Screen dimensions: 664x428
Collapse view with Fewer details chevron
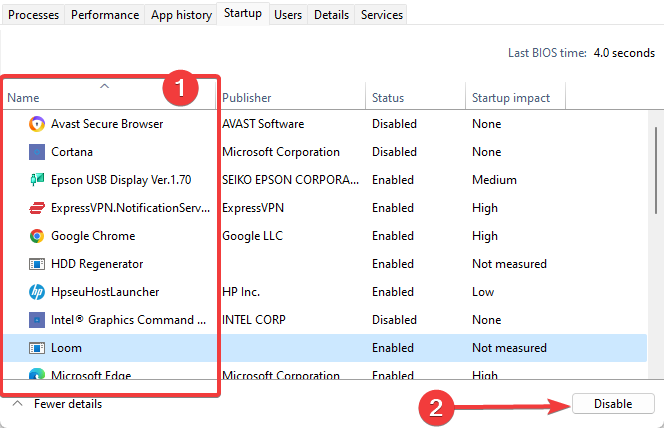[x=17, y=403]
